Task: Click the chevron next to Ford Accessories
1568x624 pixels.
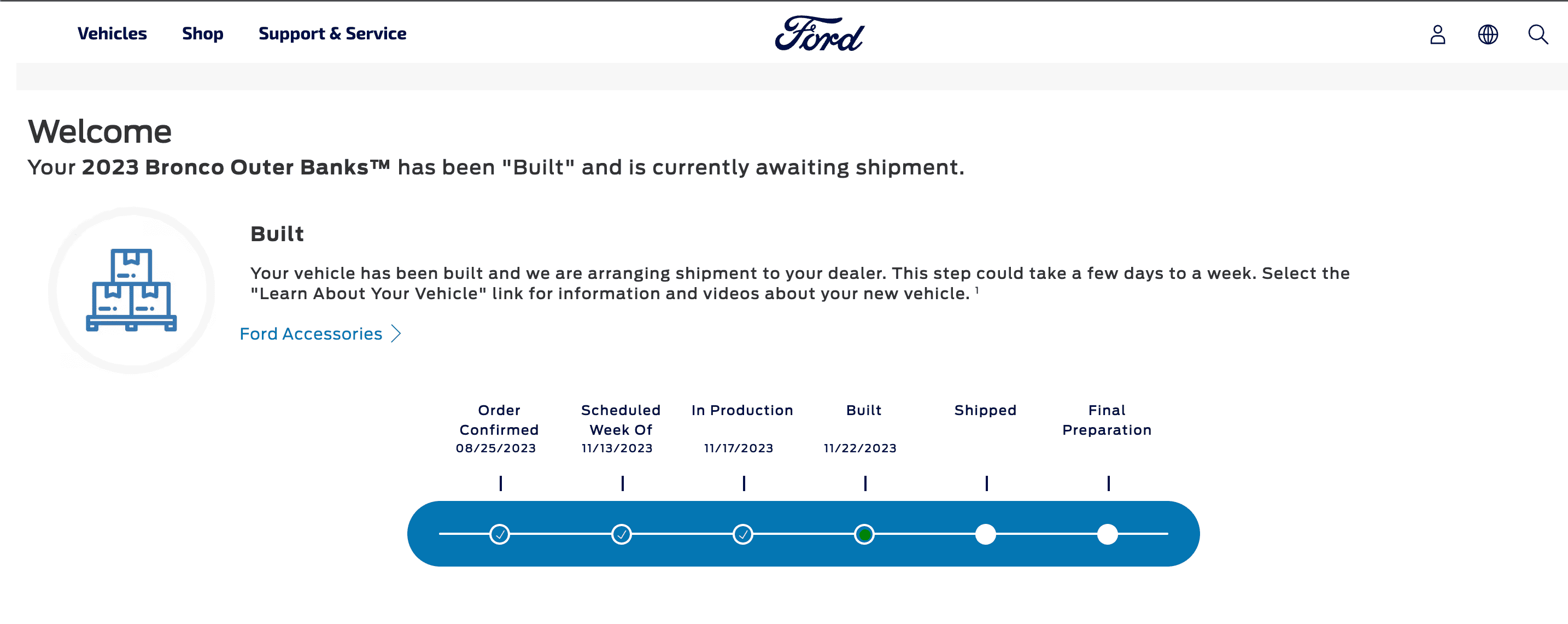Action: [396, 334]
